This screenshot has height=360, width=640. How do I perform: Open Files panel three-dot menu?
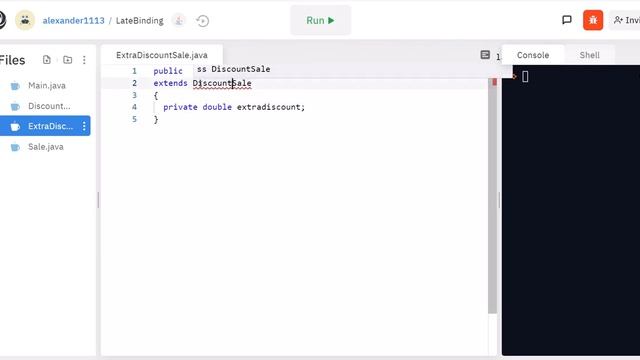point(84,60)
